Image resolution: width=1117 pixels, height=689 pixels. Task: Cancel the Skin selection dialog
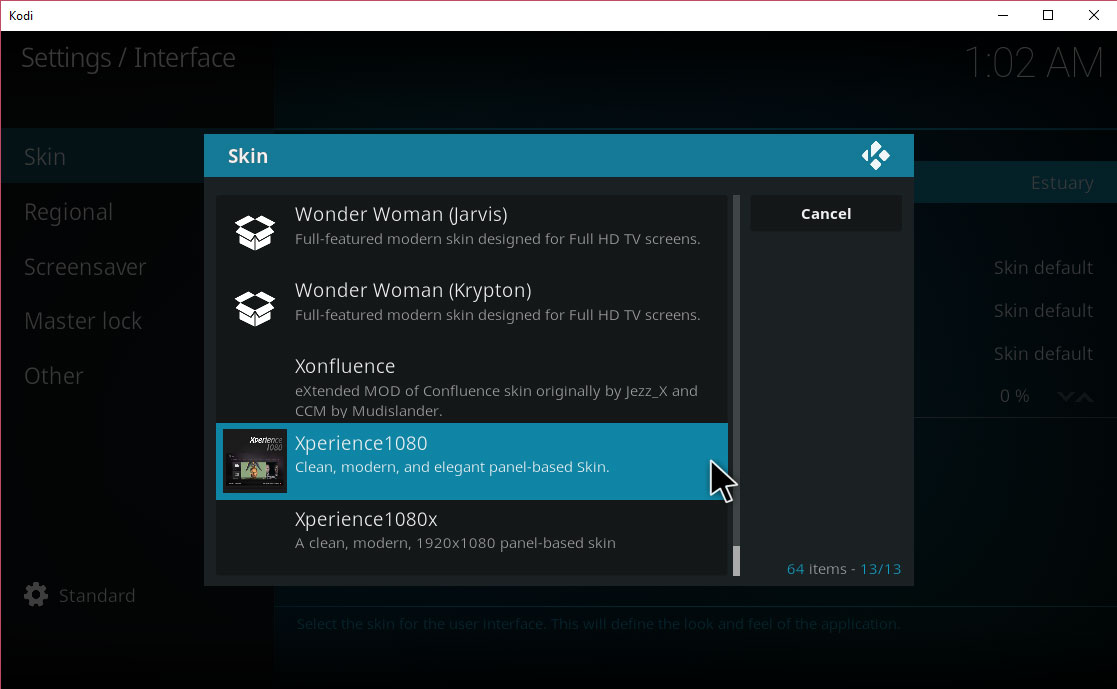(826, 214)
